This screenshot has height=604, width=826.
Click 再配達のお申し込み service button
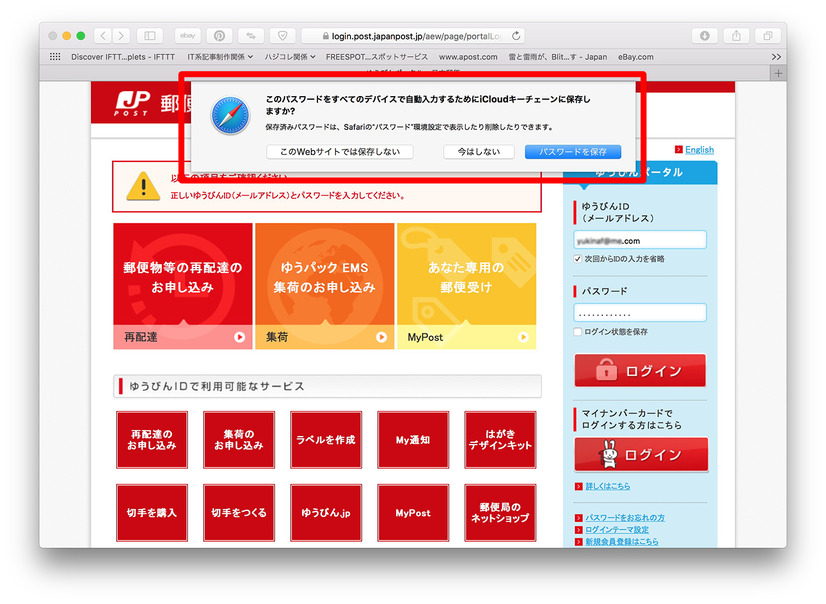coord(152,440)
